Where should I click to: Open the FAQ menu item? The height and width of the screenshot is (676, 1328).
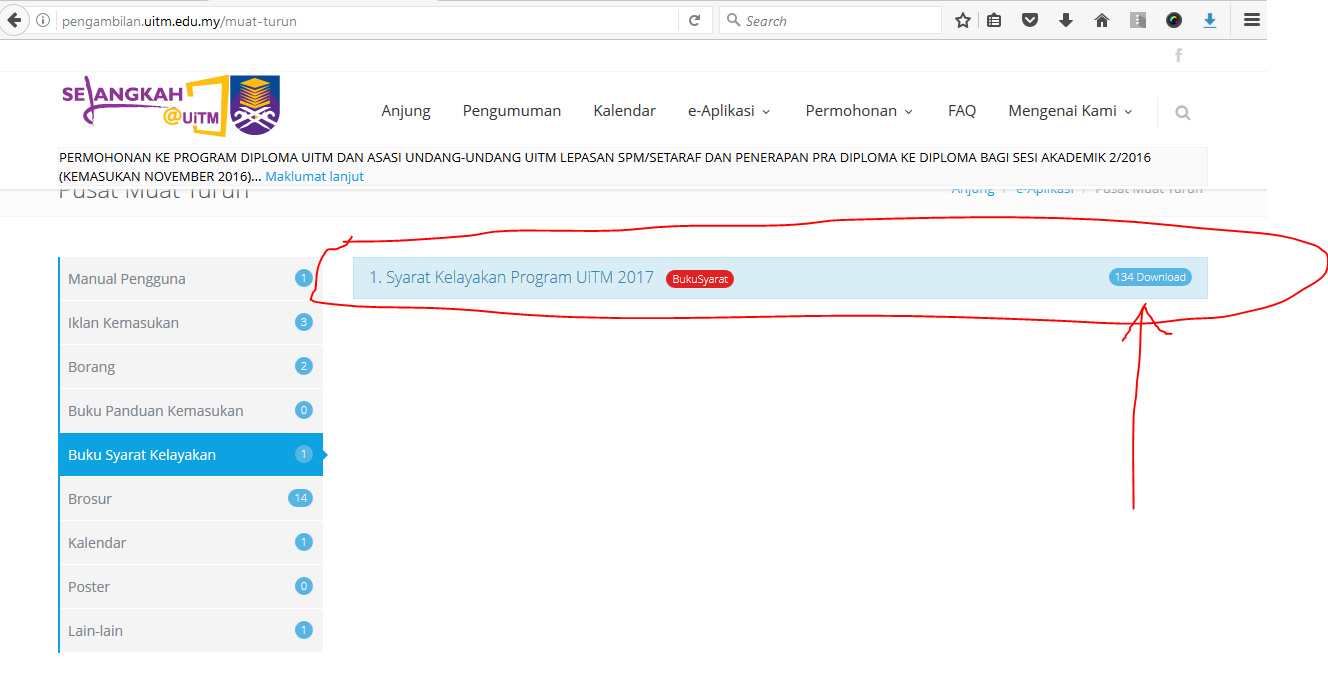tap(962, 111)
